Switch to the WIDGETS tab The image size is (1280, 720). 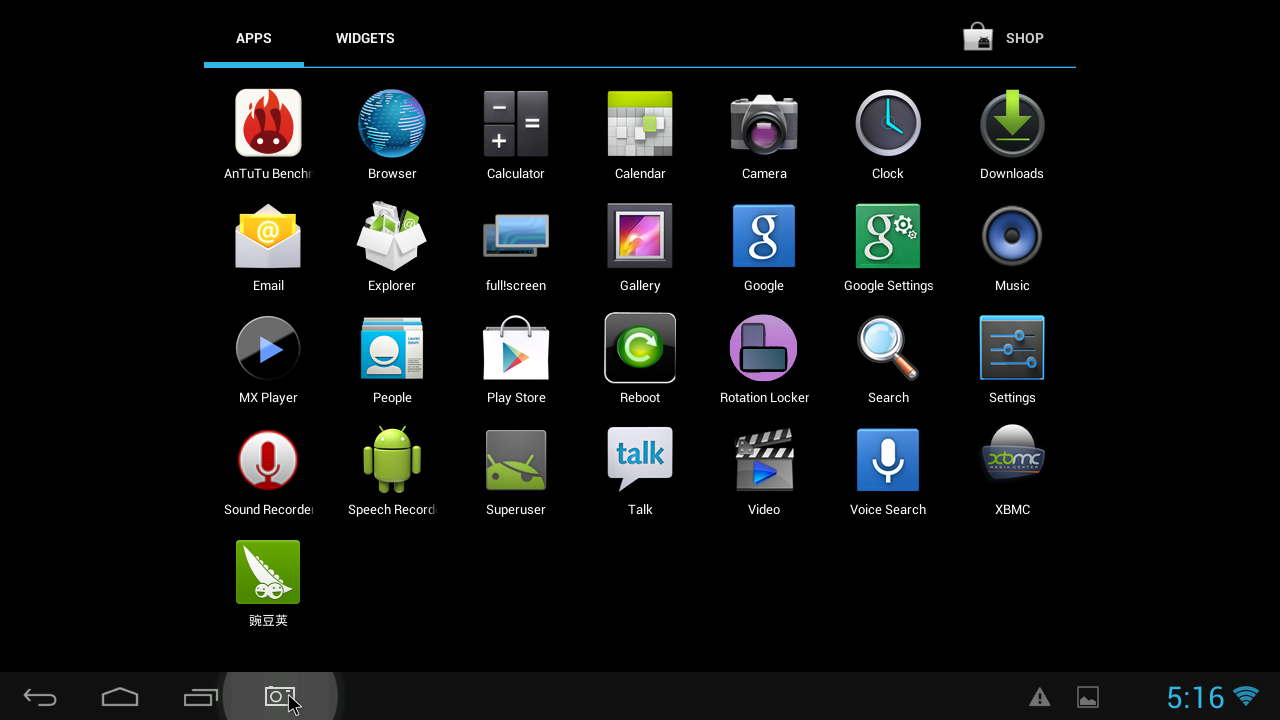coord(365,38)
